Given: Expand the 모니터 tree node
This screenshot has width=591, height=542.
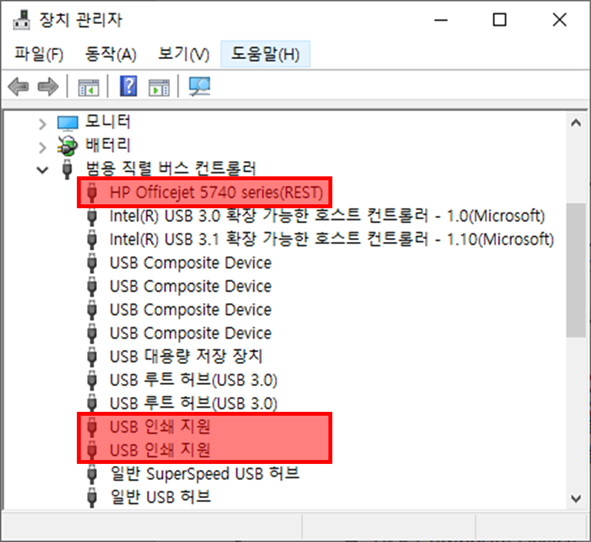Looking at the screenshot, I should (42, 124).
